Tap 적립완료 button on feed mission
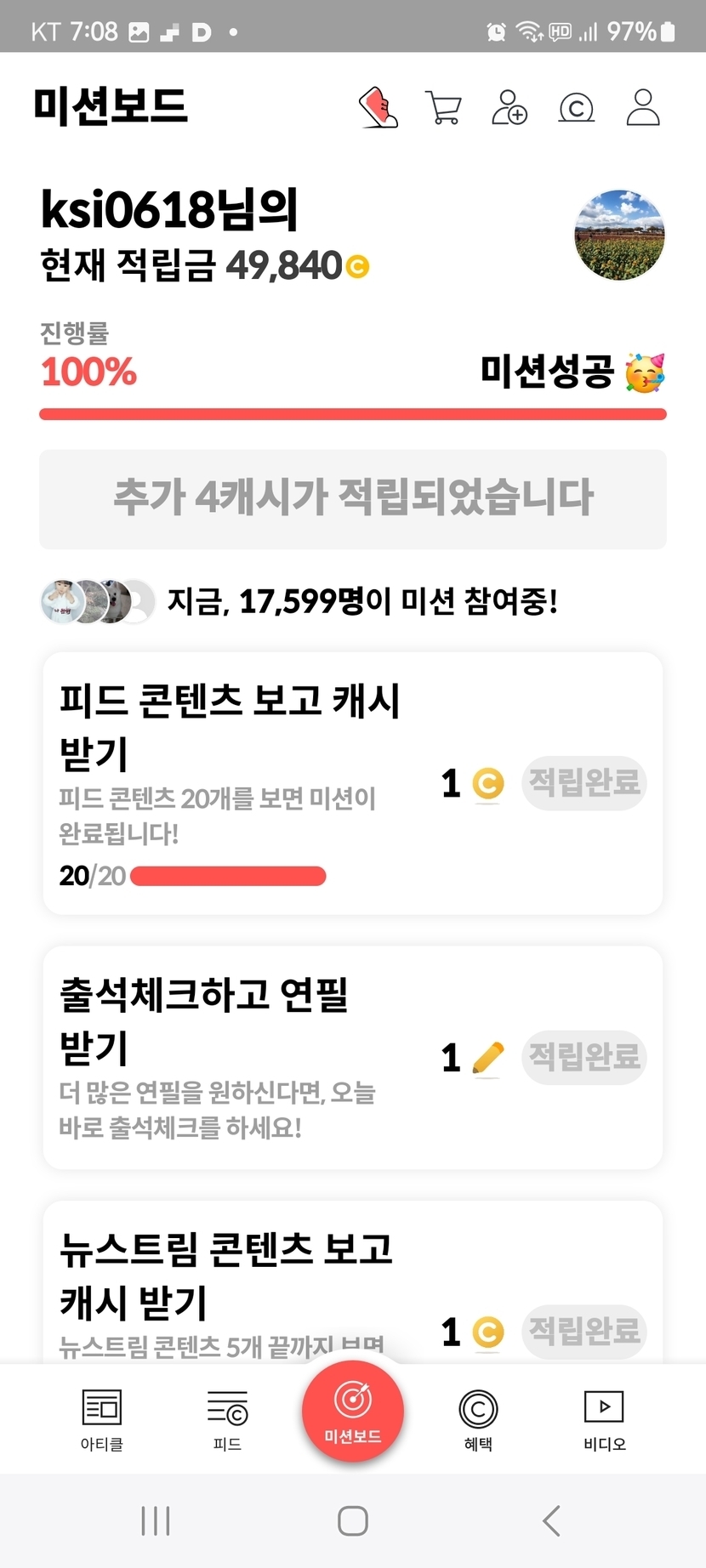Viewport: 706px width, 1568px height. (x=584, y=782)
